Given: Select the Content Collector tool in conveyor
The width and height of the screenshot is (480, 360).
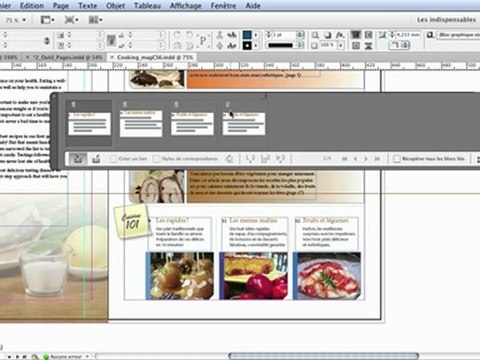Looking at the screenshot, I should [x=78, y=159].
